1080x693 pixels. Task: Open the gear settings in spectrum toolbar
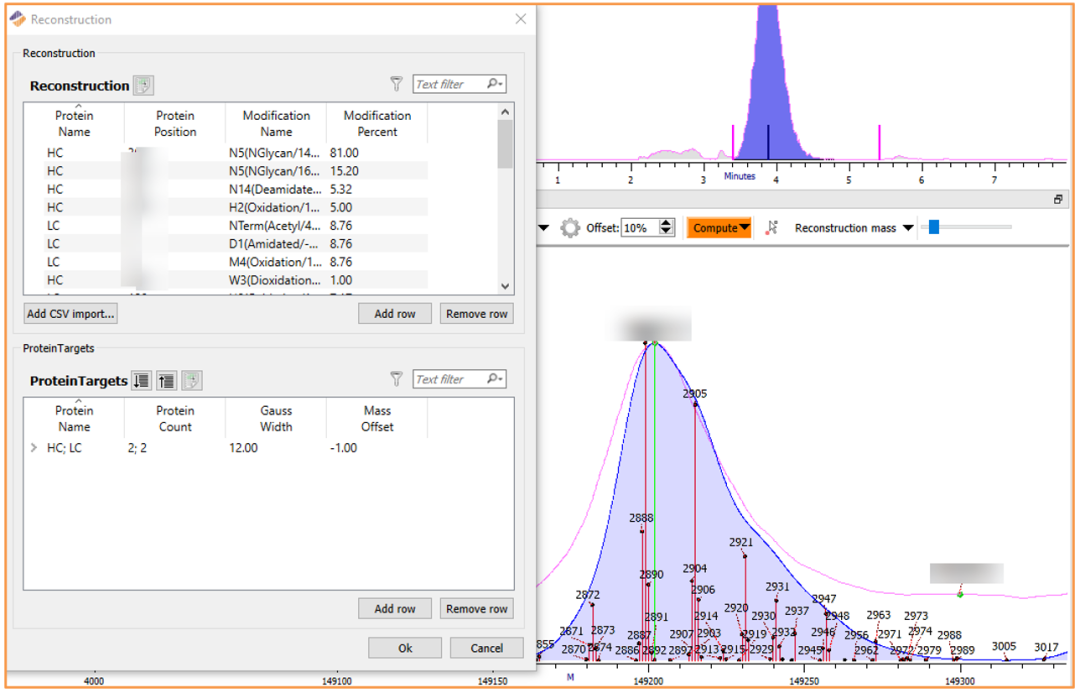coord(570,228)
